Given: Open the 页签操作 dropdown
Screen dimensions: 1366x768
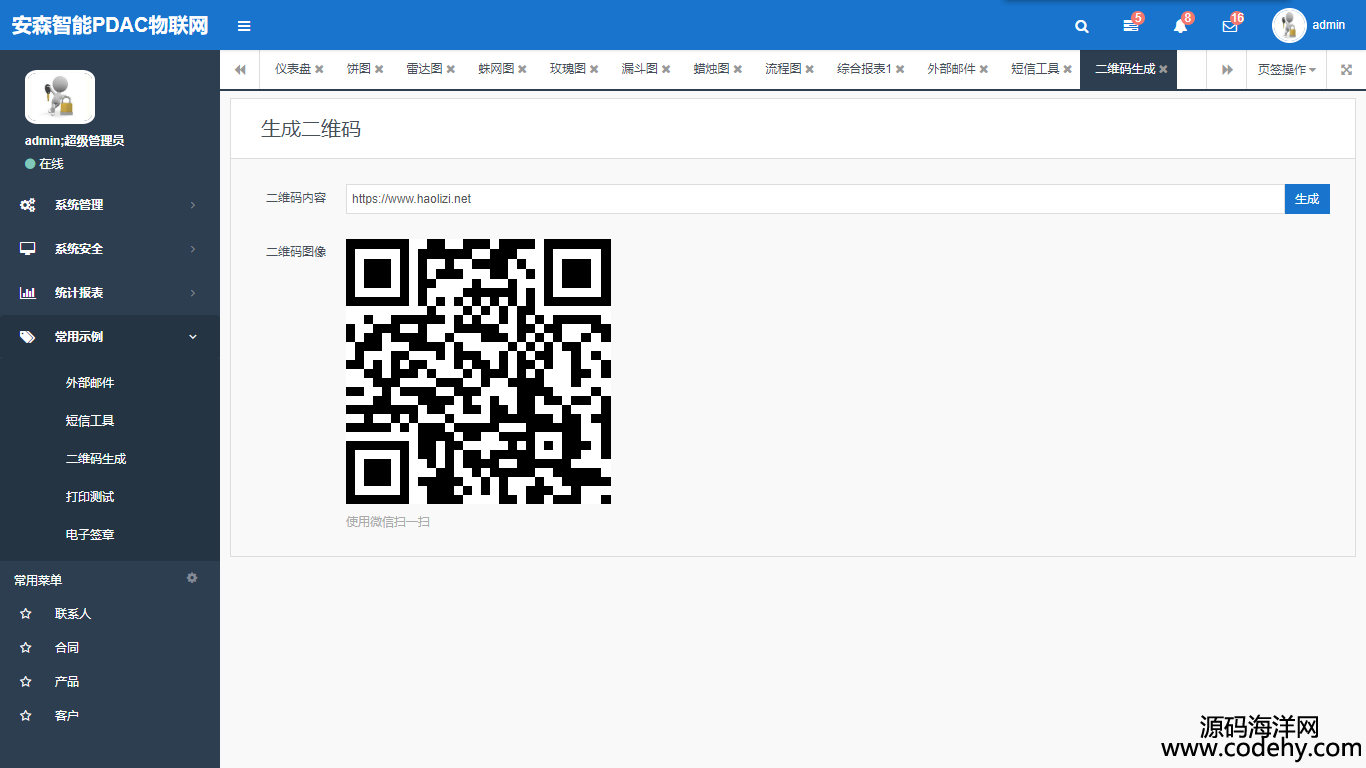Looking at the screenshot, I should (1286, 69).
